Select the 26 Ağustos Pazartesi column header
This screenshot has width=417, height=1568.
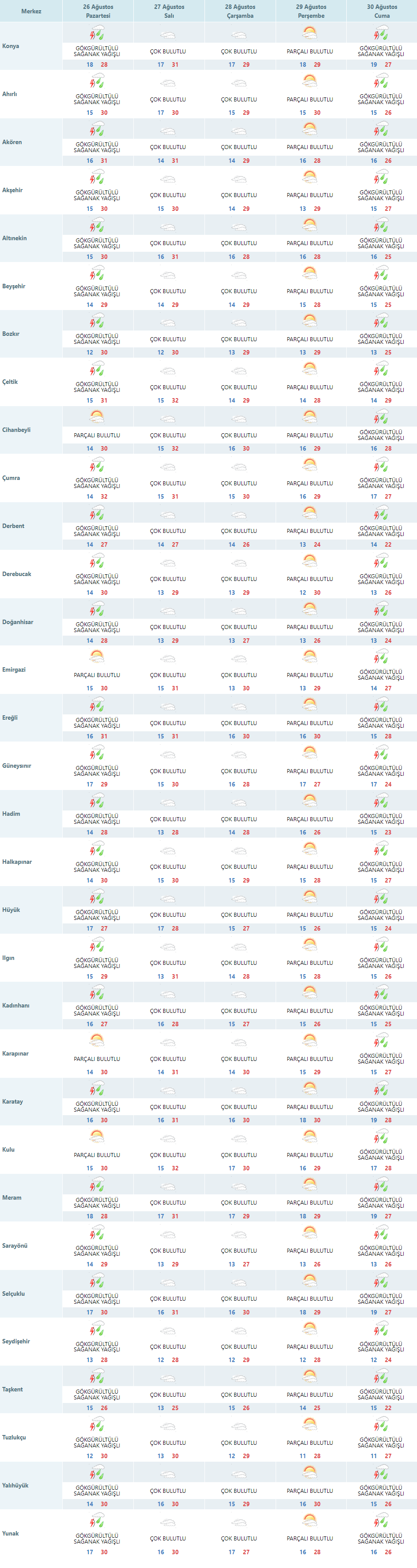[98, 11]
